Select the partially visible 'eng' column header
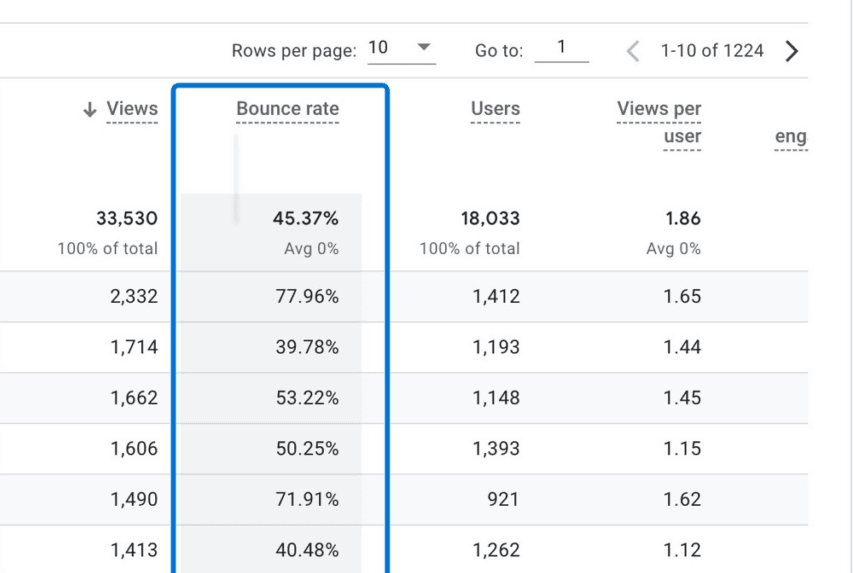 790,137
